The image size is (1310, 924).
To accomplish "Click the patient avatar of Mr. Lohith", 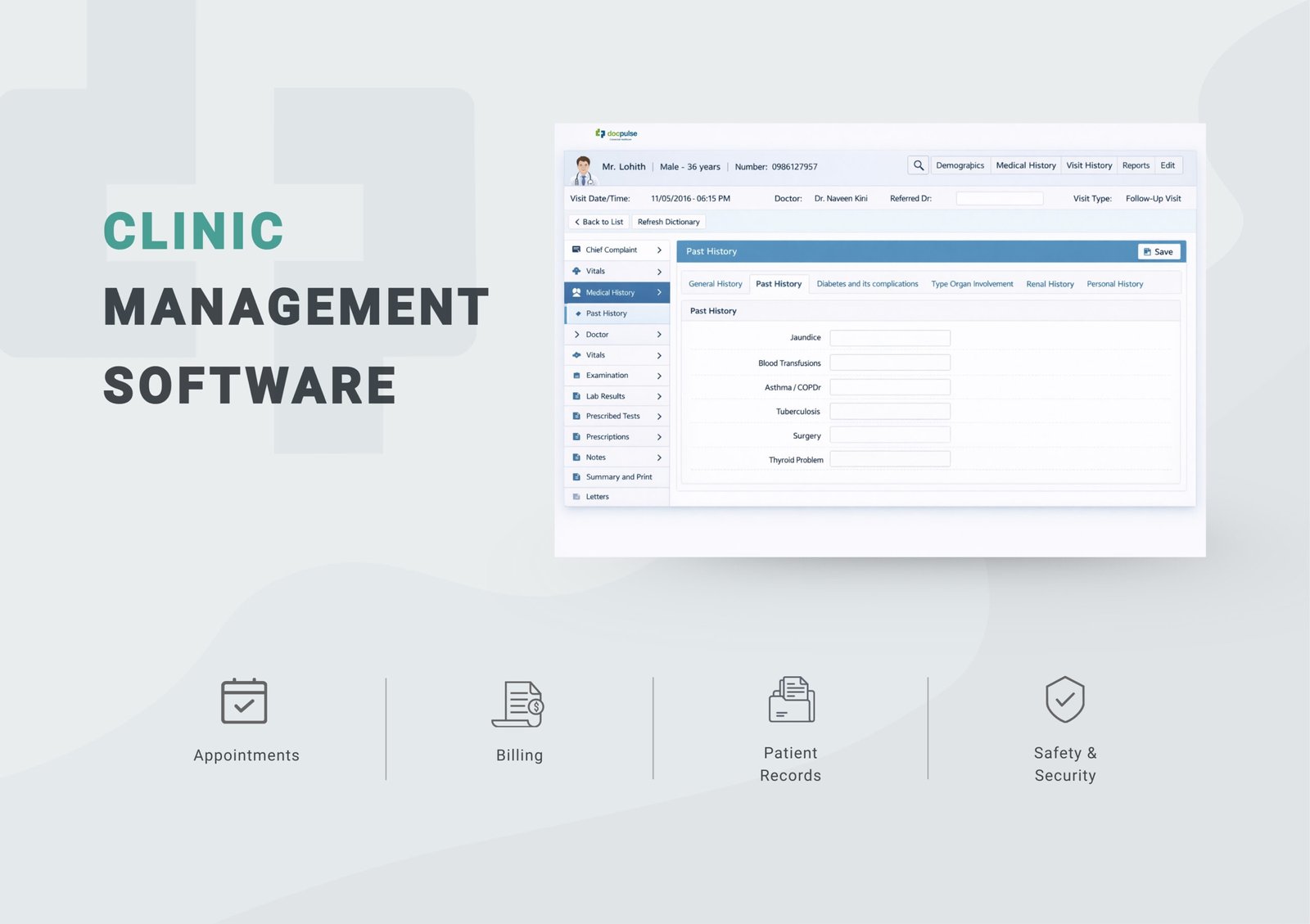I will coord(583,169).
